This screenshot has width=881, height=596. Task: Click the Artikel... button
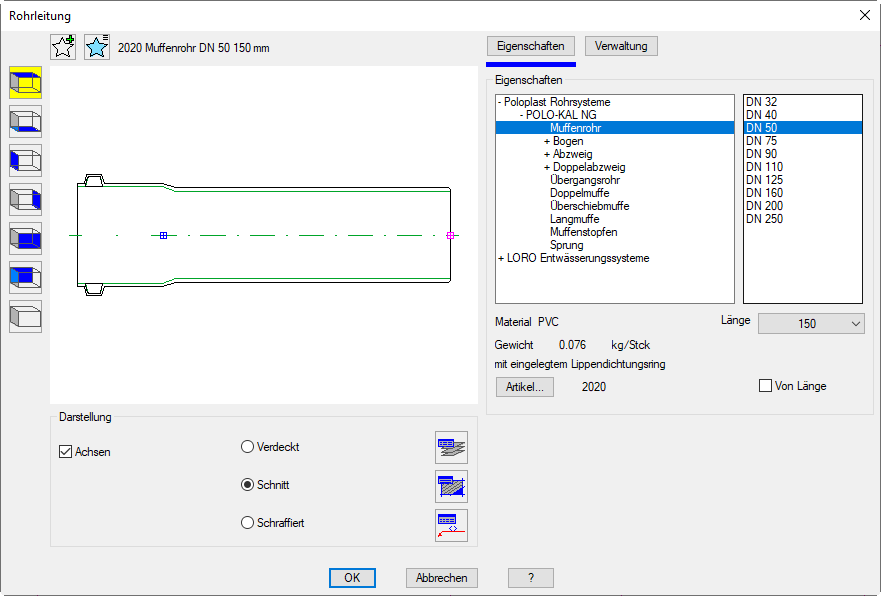524,387
